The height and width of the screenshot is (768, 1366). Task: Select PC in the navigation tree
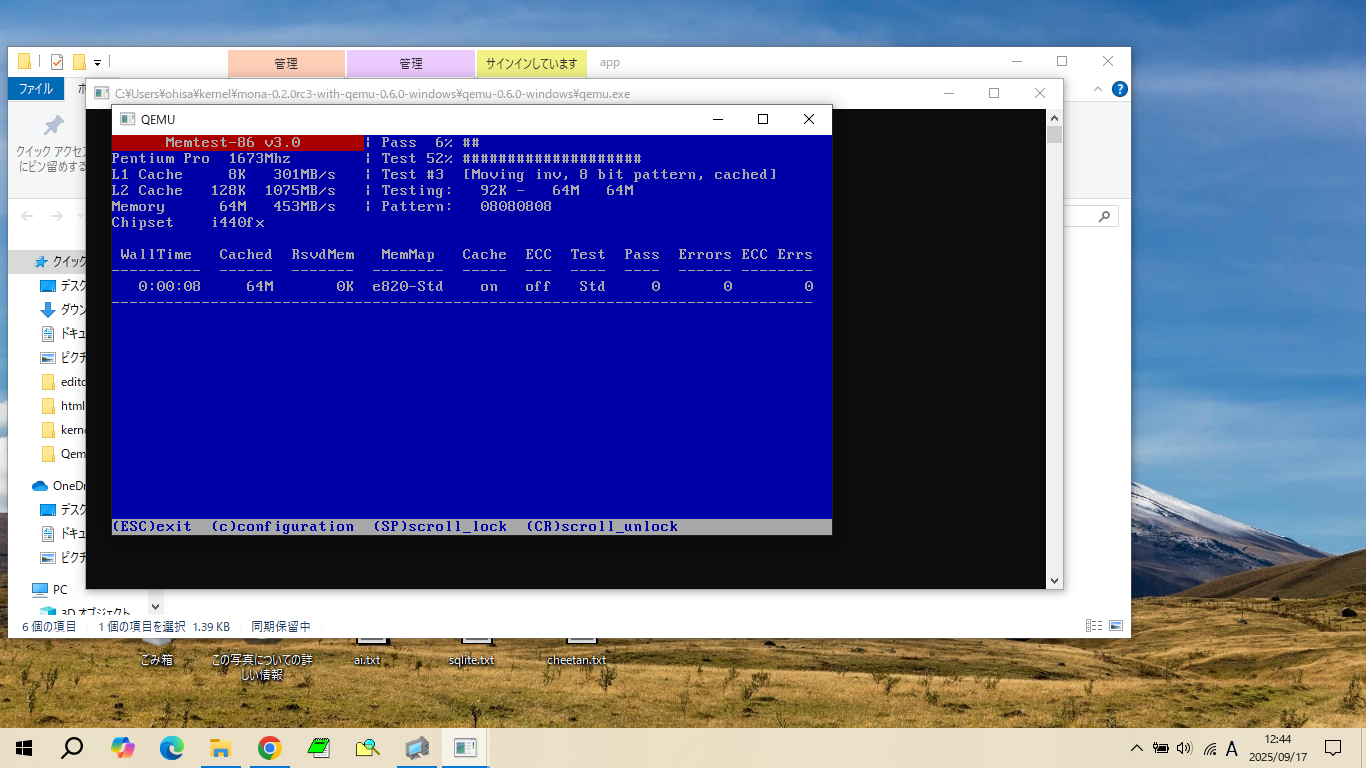tap(50, 590)
